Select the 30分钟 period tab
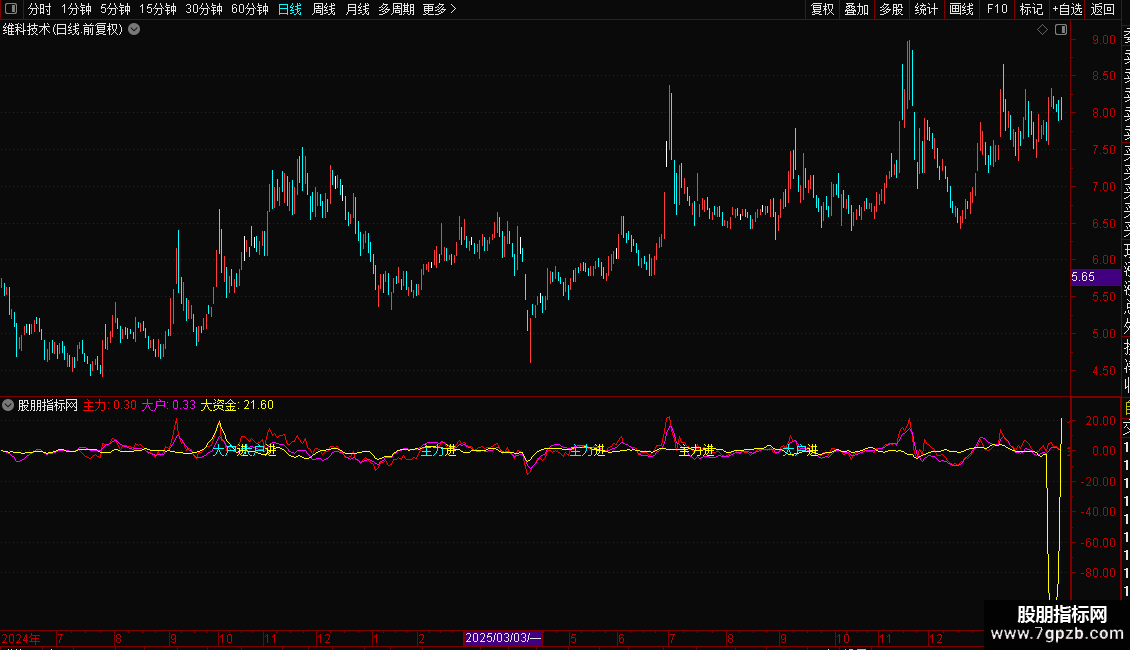This screenshot has width=1130, height=650. coord(204,9)
